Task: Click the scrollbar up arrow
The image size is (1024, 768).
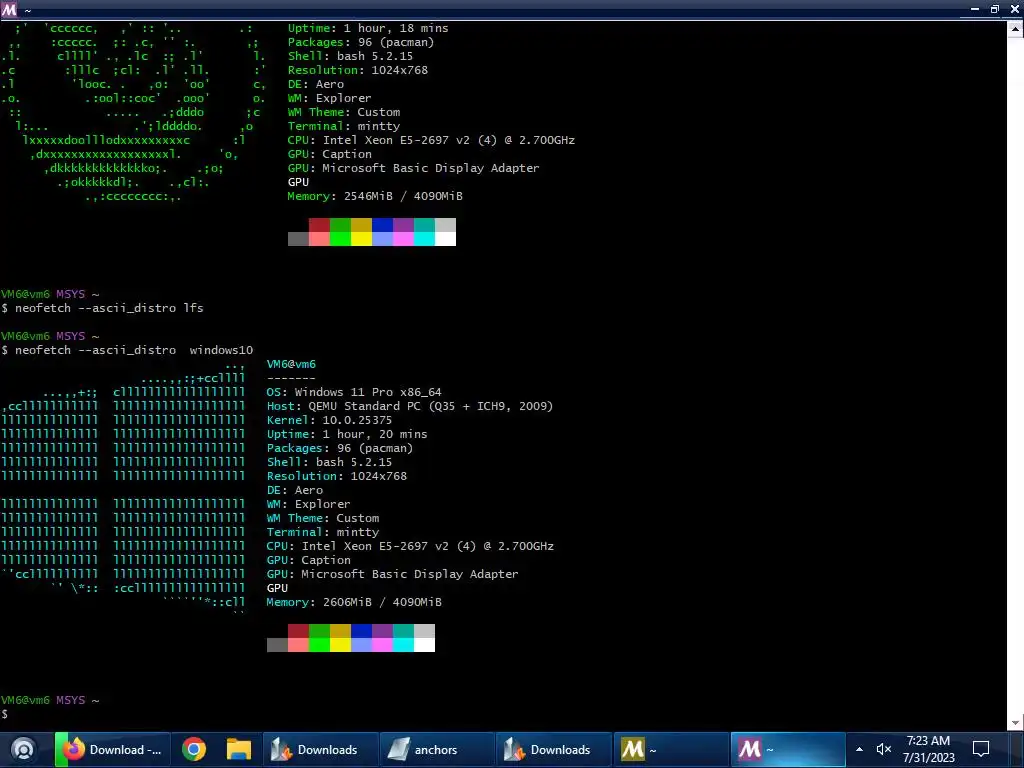Action: point(1016,29)
